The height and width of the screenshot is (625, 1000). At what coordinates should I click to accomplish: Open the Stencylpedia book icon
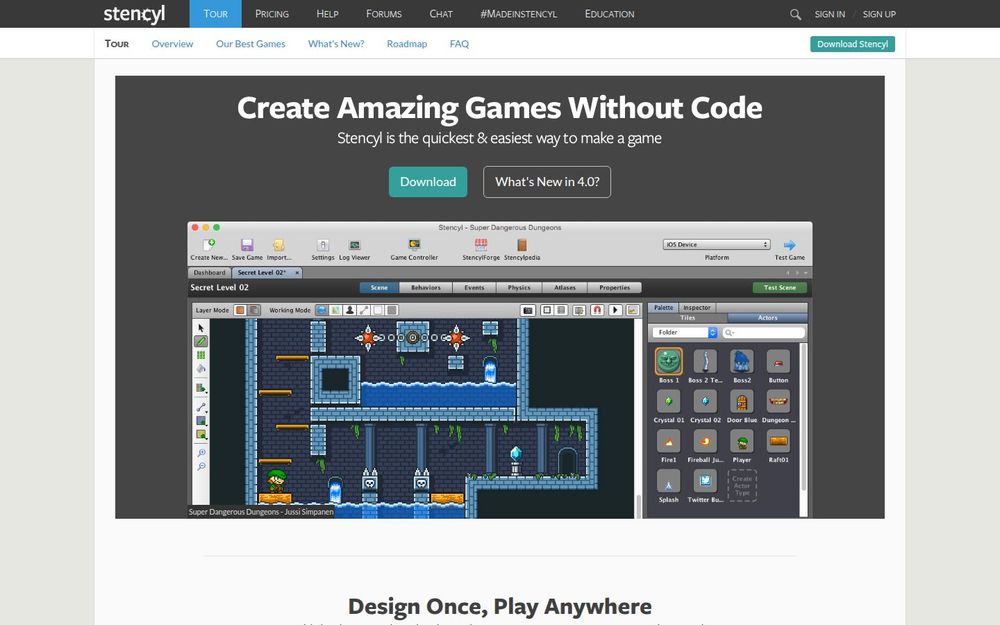[x=522, y=245]
